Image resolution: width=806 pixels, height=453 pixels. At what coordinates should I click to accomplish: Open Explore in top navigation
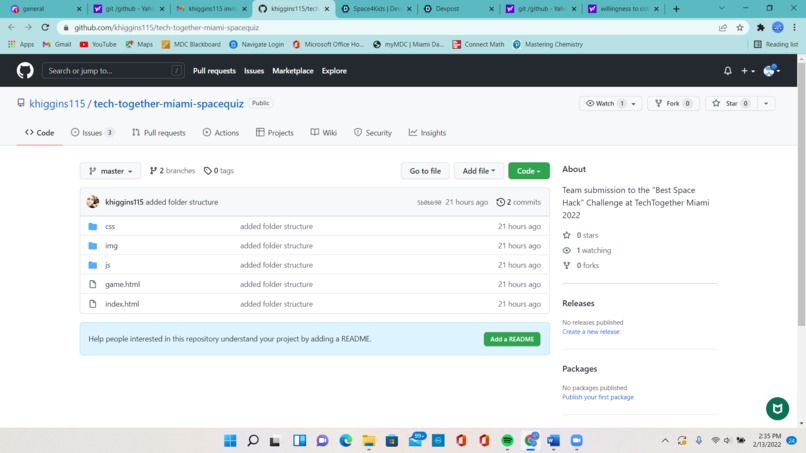(334, 71)
